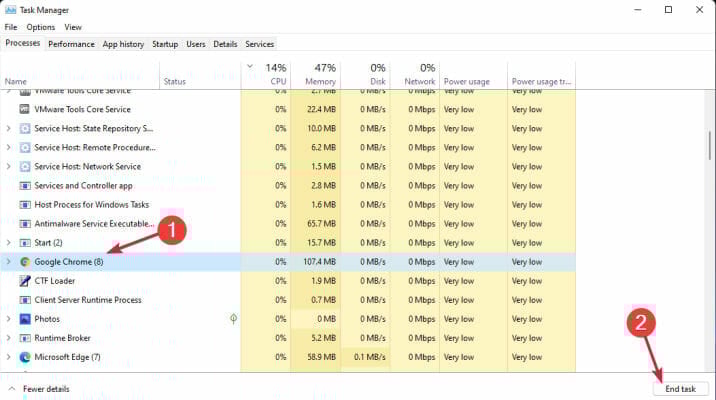Expand the Network Service host row
This screenshot has width=716, height=400.
8,166
